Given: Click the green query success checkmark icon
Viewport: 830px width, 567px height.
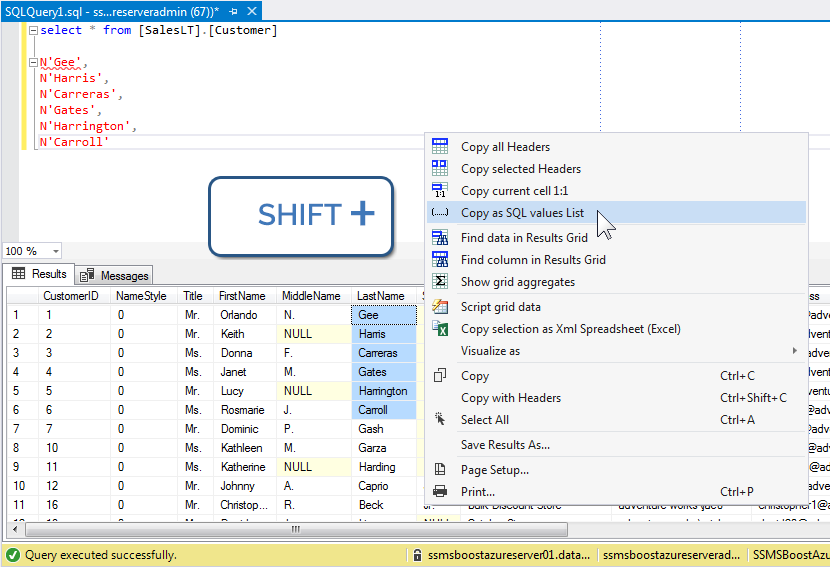Looking at the screenshot, I should coord(13,555).
